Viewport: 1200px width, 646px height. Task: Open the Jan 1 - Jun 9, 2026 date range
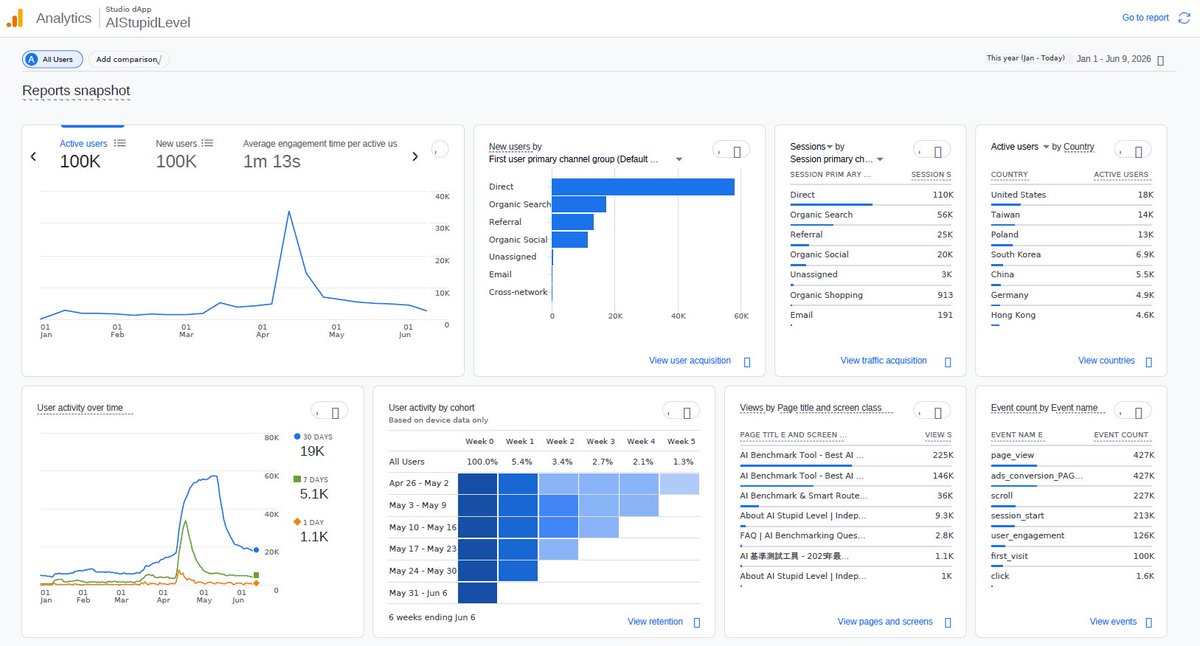(1113, 60)
